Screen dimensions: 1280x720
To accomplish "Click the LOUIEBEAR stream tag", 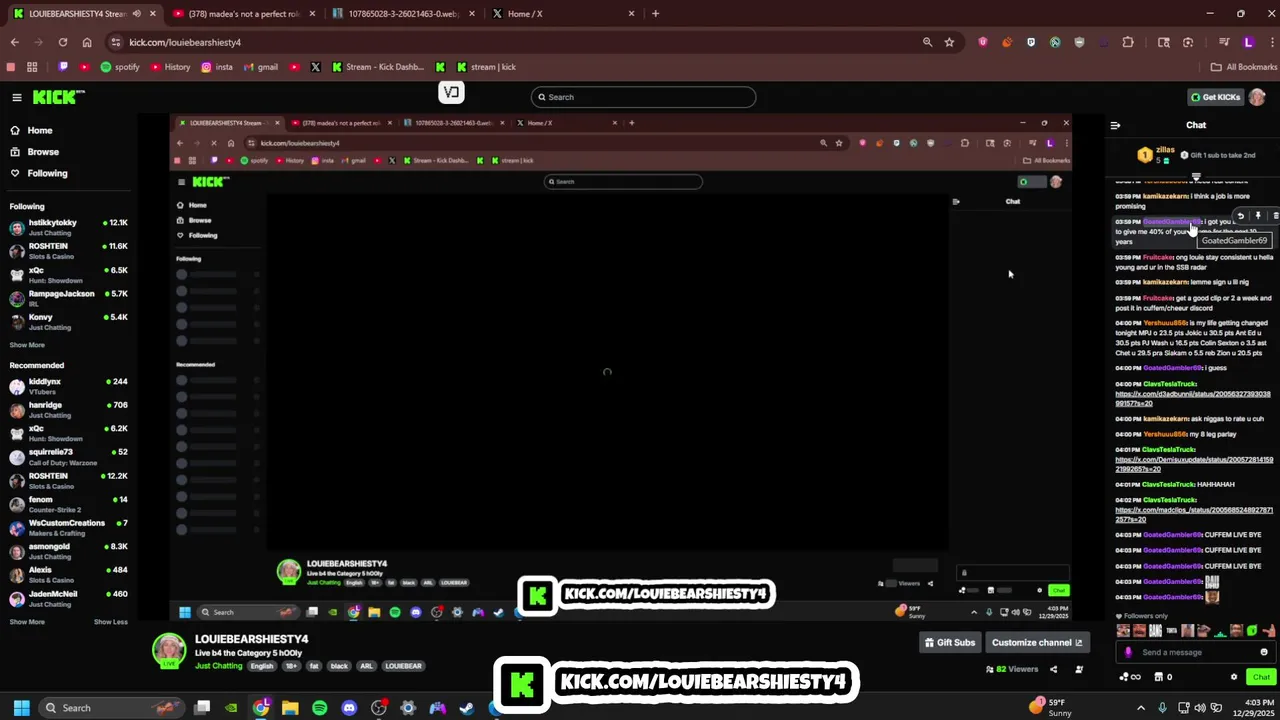I will (403, 666).
